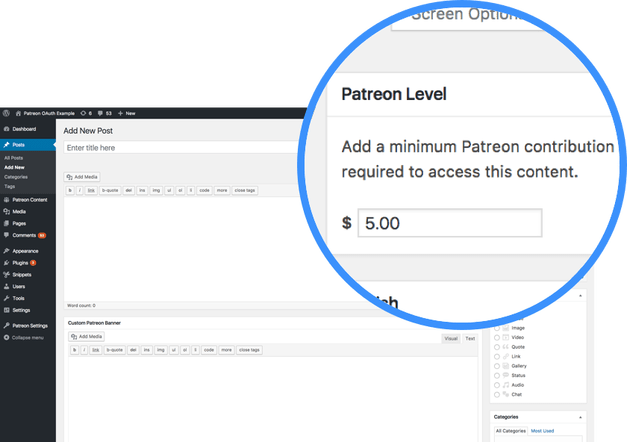
Task: Open Plugins in the admin sidebar
Action: (x=20, y=262)
